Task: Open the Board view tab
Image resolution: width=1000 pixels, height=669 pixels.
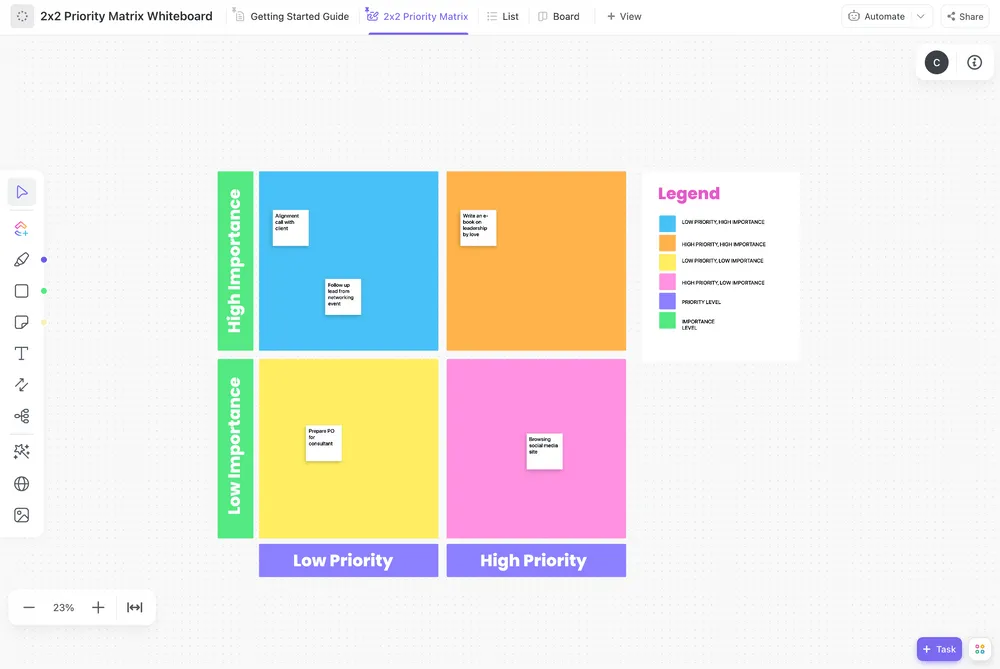Action: pos(559,17)
